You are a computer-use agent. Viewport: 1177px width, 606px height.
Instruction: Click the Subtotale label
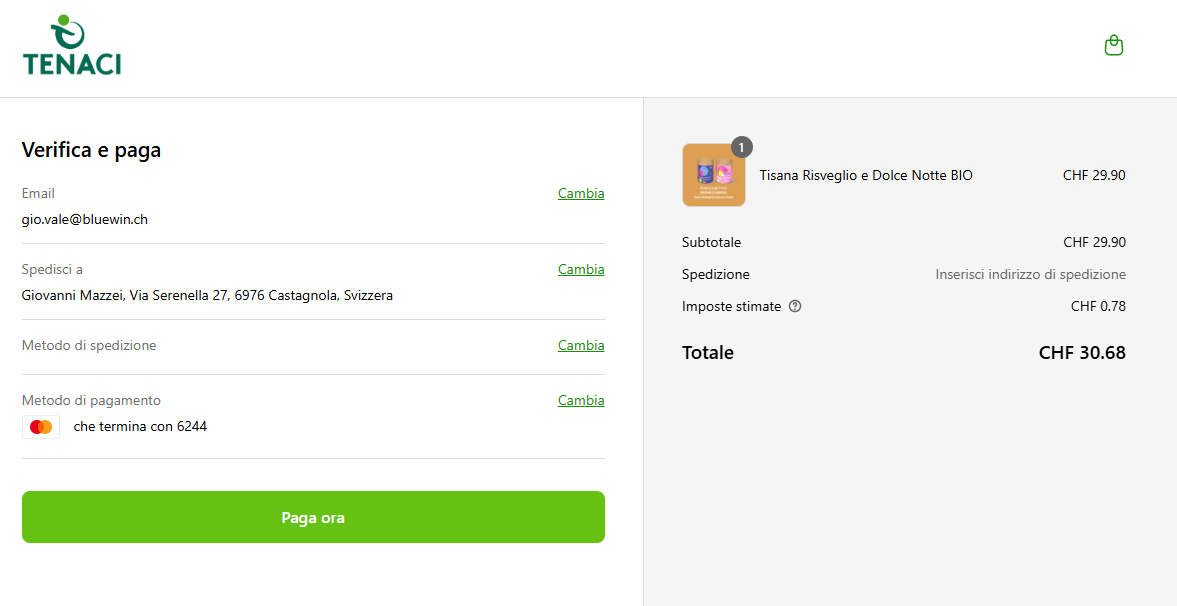point(711,242)
